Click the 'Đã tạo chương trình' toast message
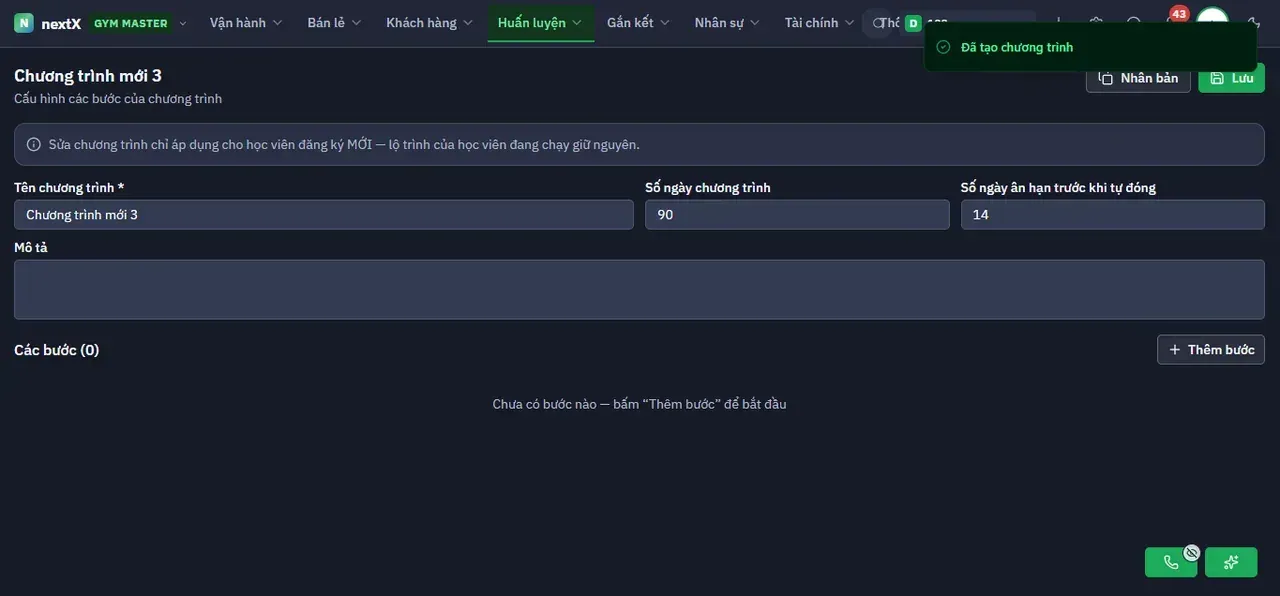This screenshot has width=1280, height=596. (1017, 47)
